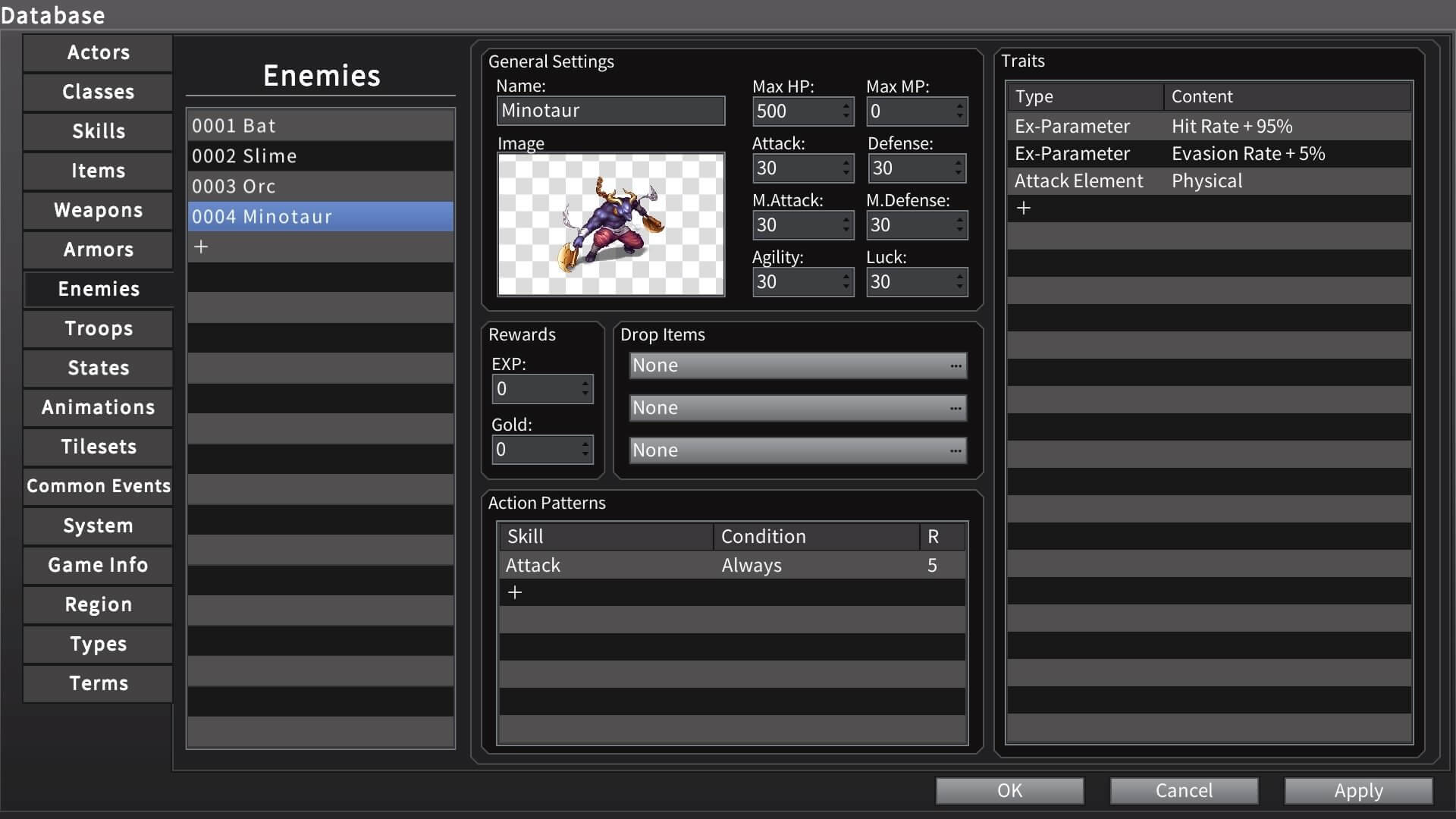Click Max MP stepper arrows

(960, 111)
